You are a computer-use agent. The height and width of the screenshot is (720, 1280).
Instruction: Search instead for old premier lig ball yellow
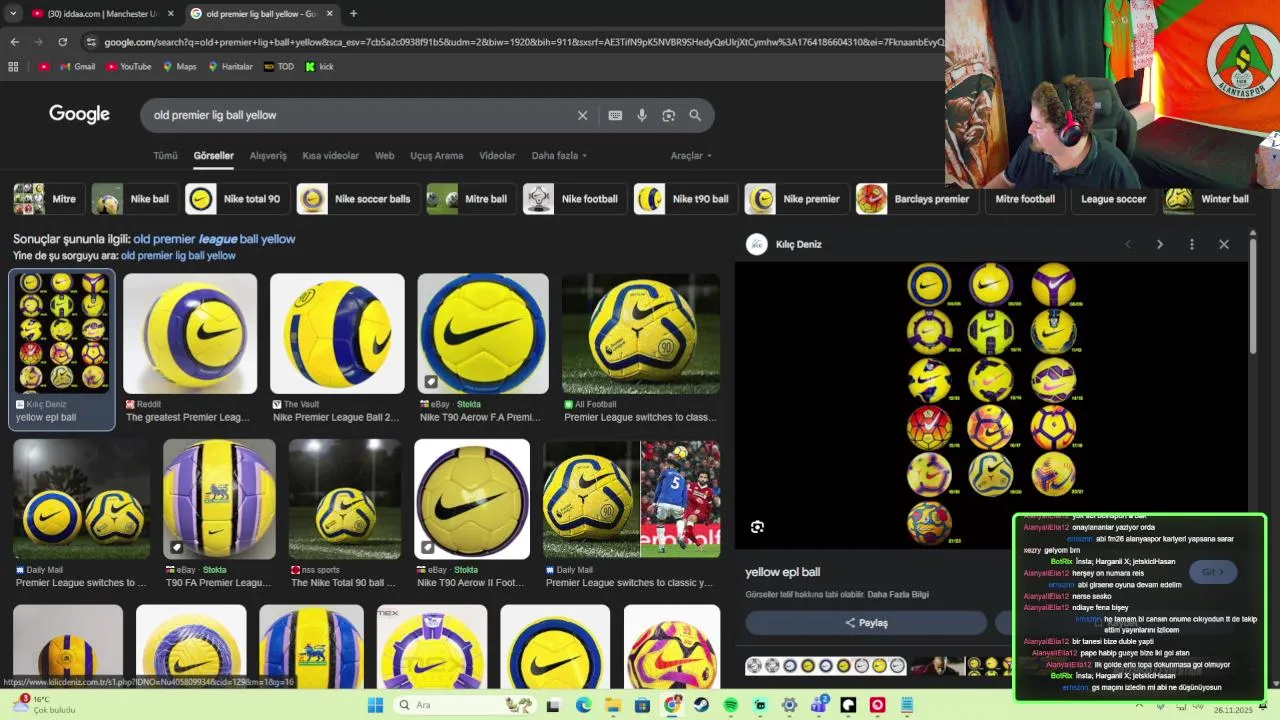(178, 256)
